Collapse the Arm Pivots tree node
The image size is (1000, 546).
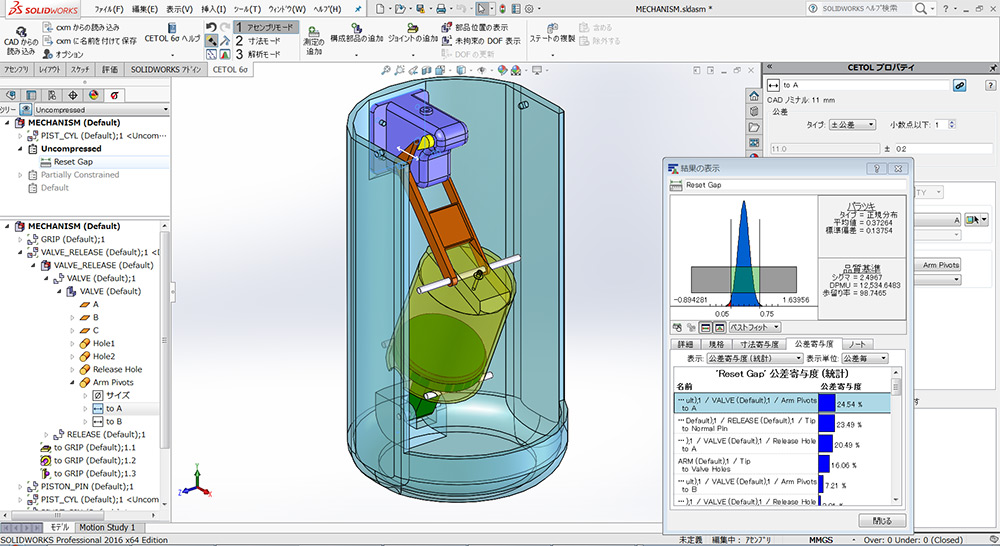click(x=72, y=383)
